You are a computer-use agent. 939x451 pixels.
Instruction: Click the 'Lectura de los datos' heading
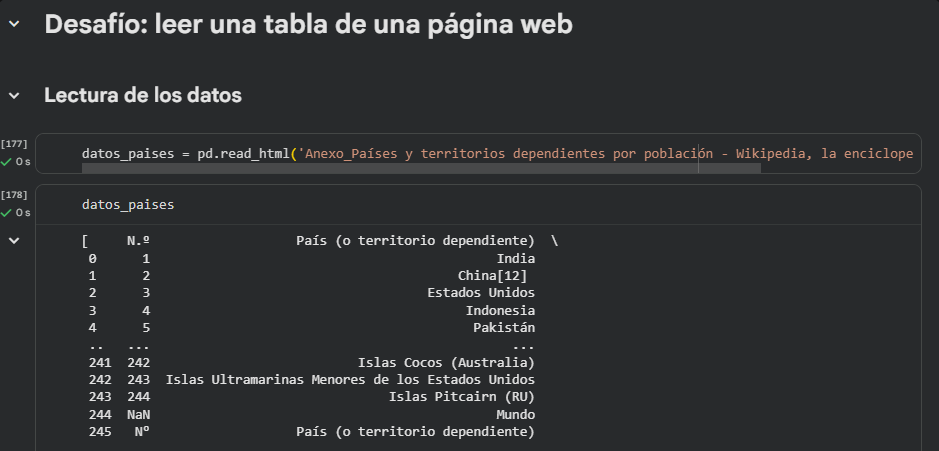pyautogui.click(x=143, y=95)
